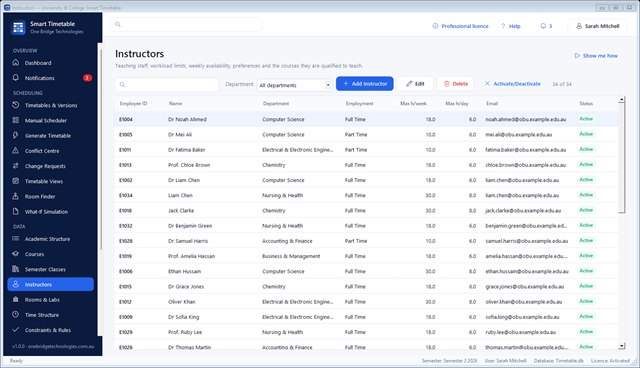The height and width of the screenshot is (368, 640).
Task: Open Constraints & Rules checkmark icon
Action: pos(16,330)
